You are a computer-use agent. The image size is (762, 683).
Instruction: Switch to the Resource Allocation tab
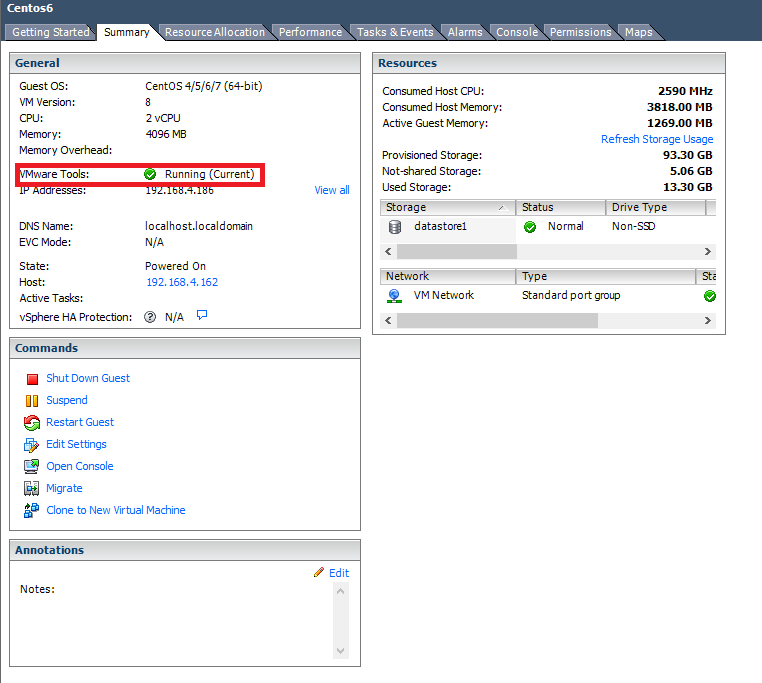point(215,32)
